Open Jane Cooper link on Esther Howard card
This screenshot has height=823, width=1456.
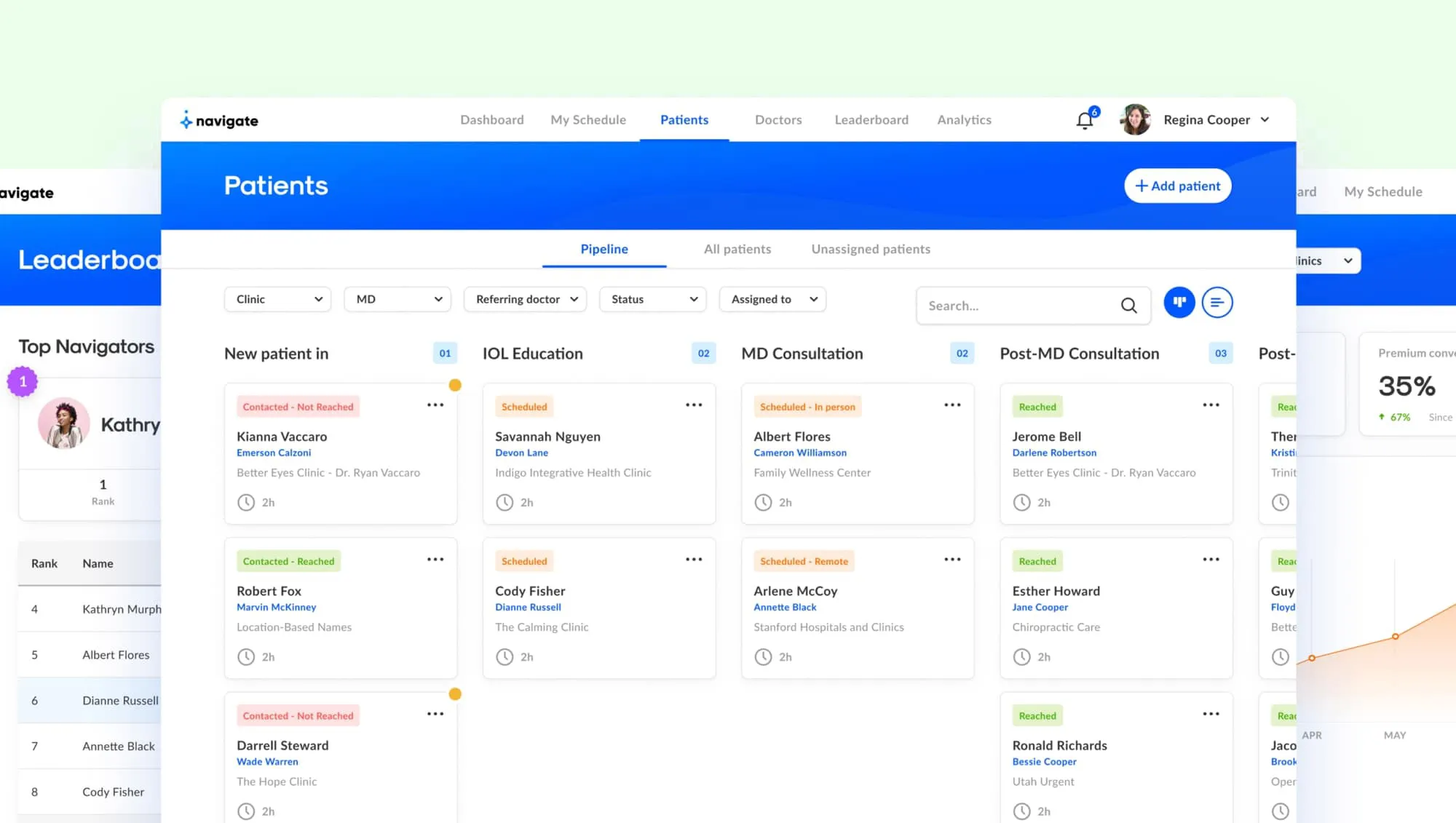(x=1040, y=607)
